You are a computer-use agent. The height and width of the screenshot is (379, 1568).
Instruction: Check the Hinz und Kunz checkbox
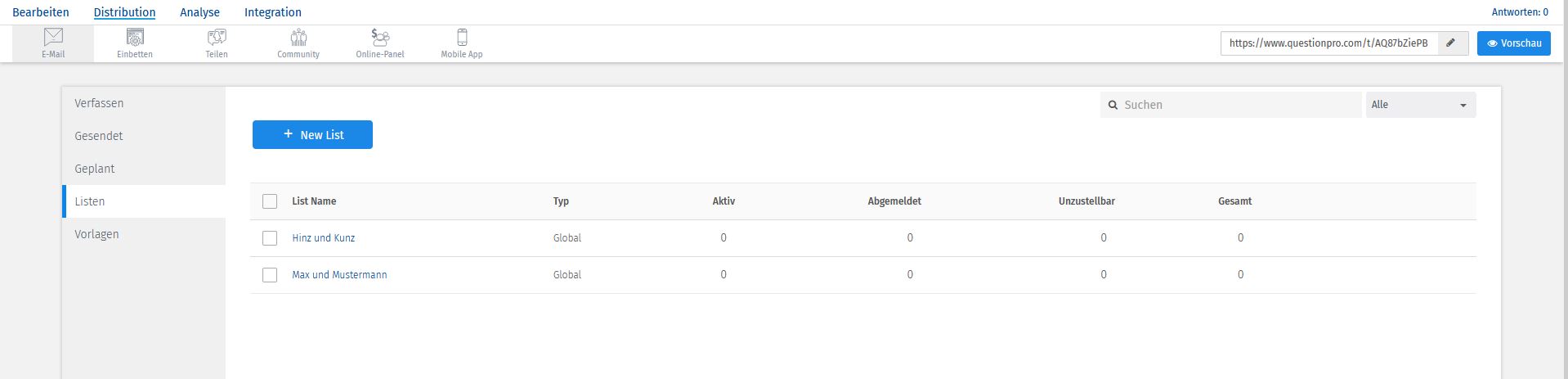270,238
